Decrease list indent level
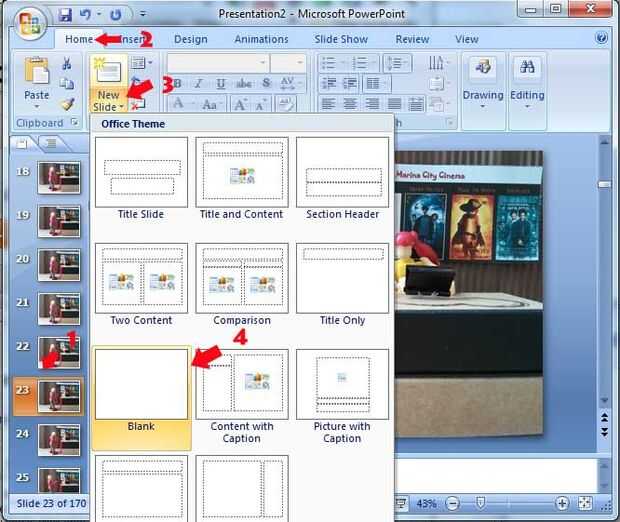 (x=329, y=83)
